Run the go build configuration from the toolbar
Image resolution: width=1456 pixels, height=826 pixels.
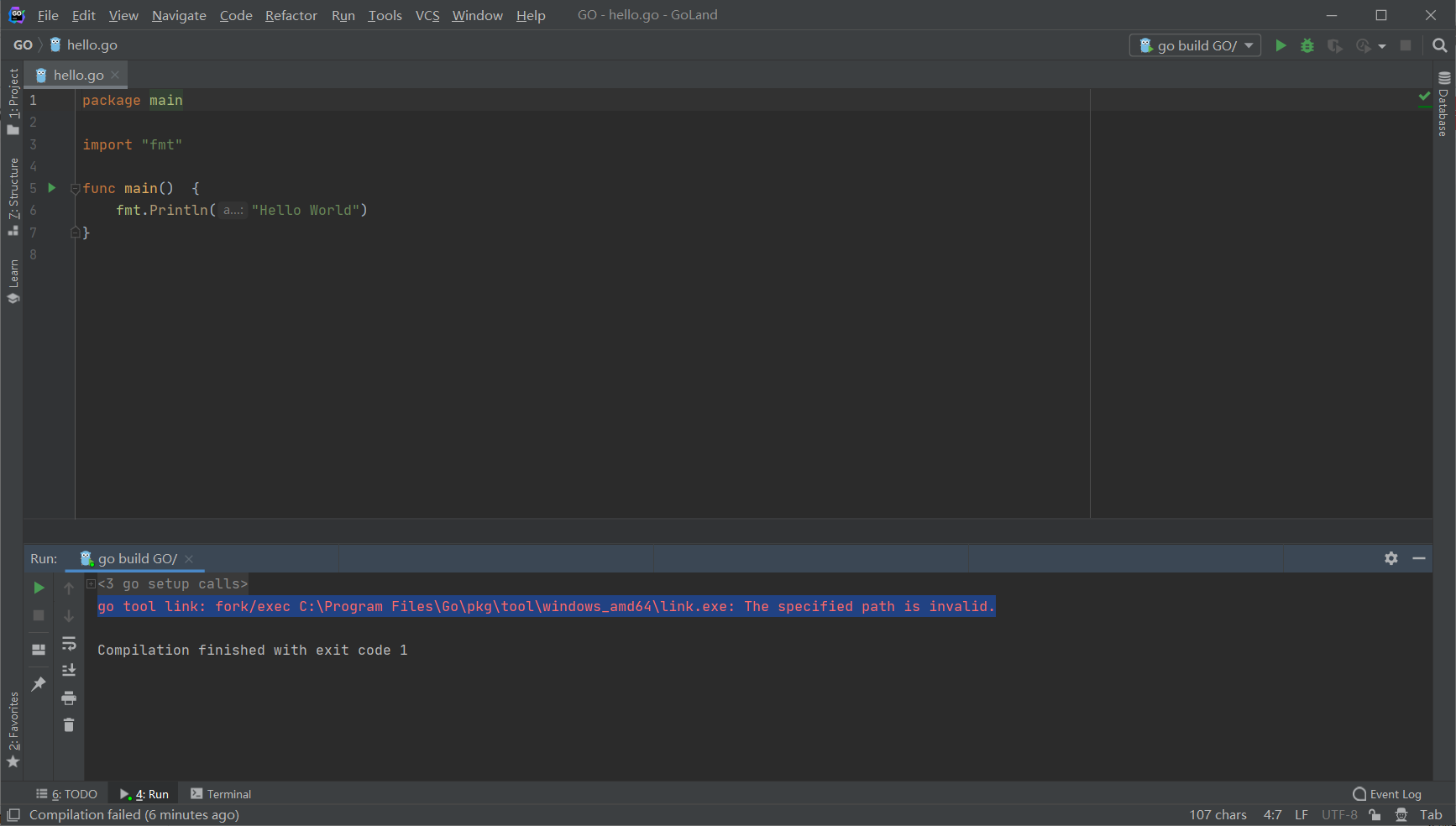[1281, 45]
